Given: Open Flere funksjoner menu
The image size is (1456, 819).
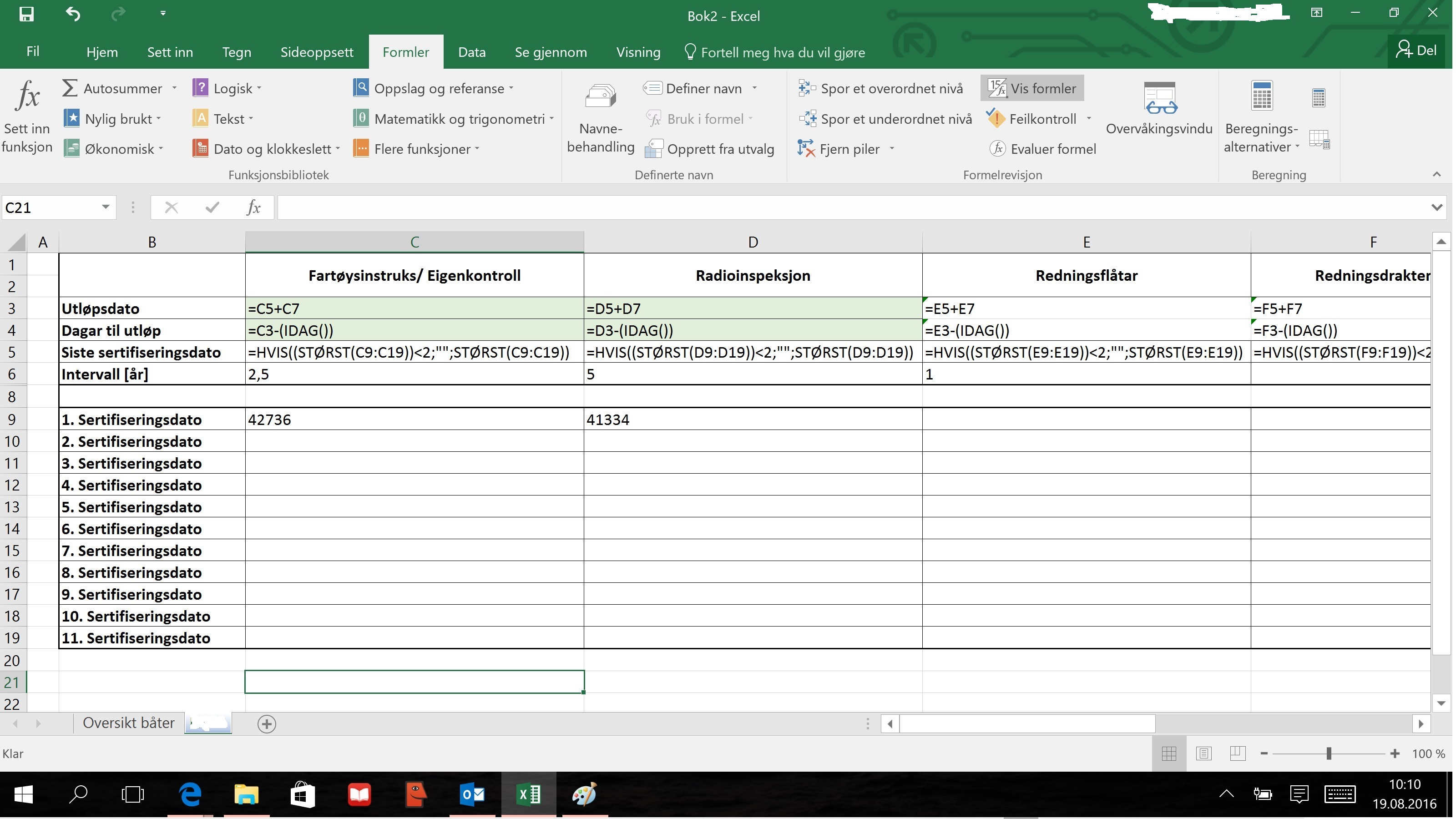Looking at the screenshot, I should click(x=416, y=149).
